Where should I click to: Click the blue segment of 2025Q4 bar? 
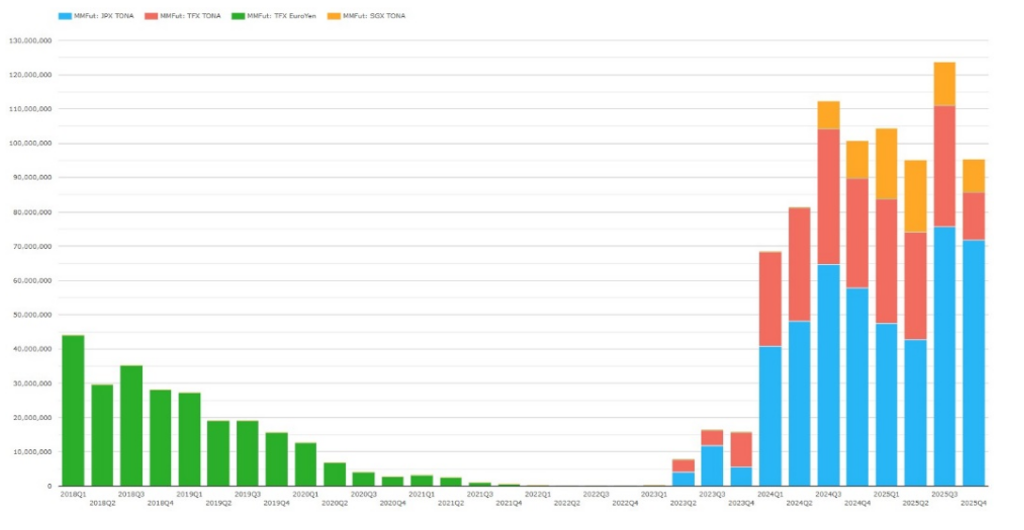[973, 362]
